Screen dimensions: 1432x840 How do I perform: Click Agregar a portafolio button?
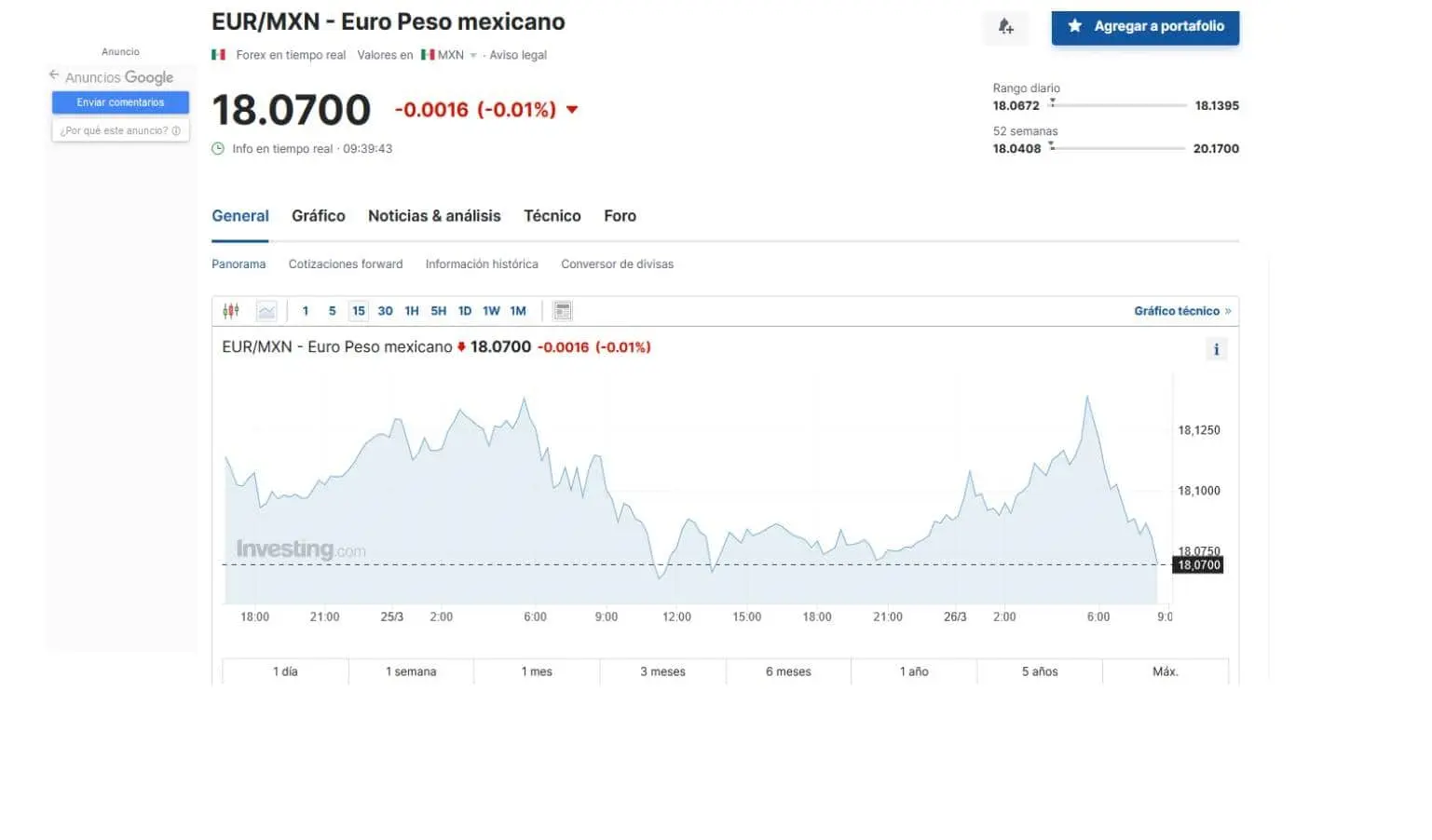pos(1145,27)
